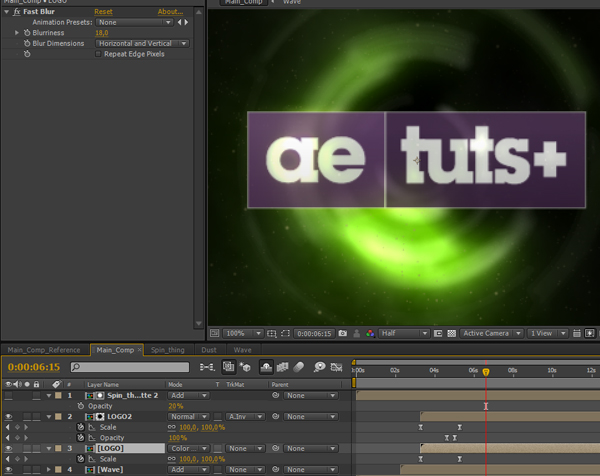This screenshot has width=600, height=476.
Task: Hide the LOGO2 layer with eye toggle
Action: [x=8, y=416]
